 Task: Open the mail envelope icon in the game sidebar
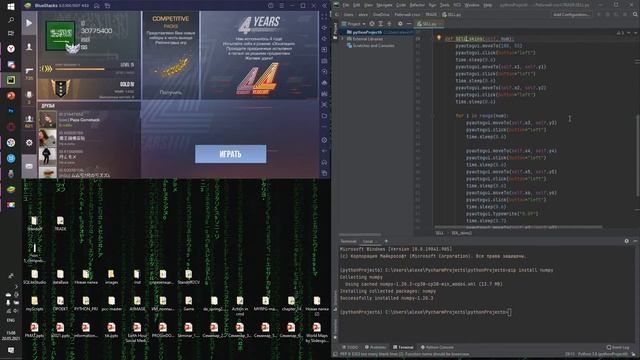(x=29, y=166)
